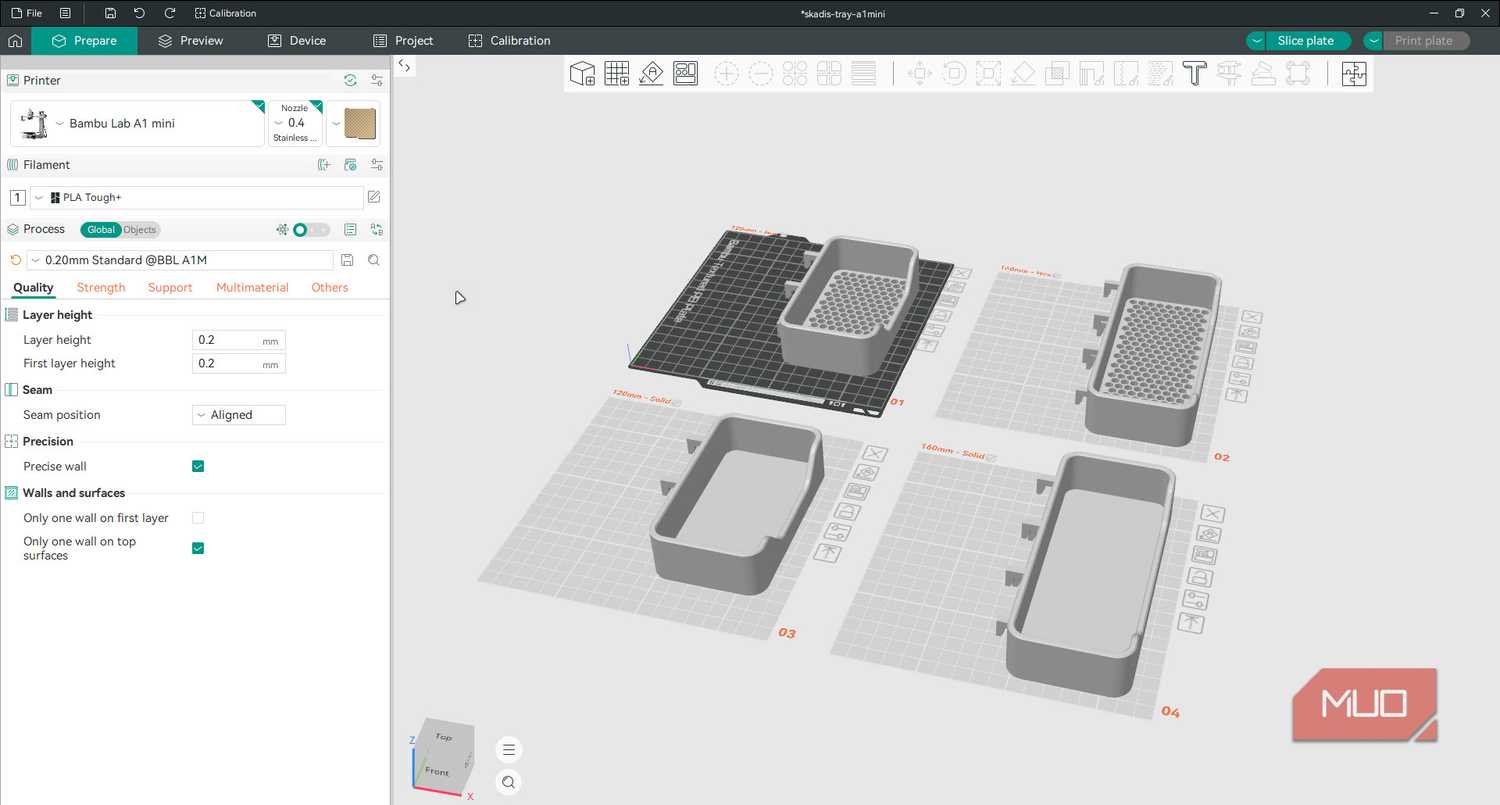The image size is (1500, 805).
Task: Collapse the sidebar with the arrow button
Action: [404, 65]
